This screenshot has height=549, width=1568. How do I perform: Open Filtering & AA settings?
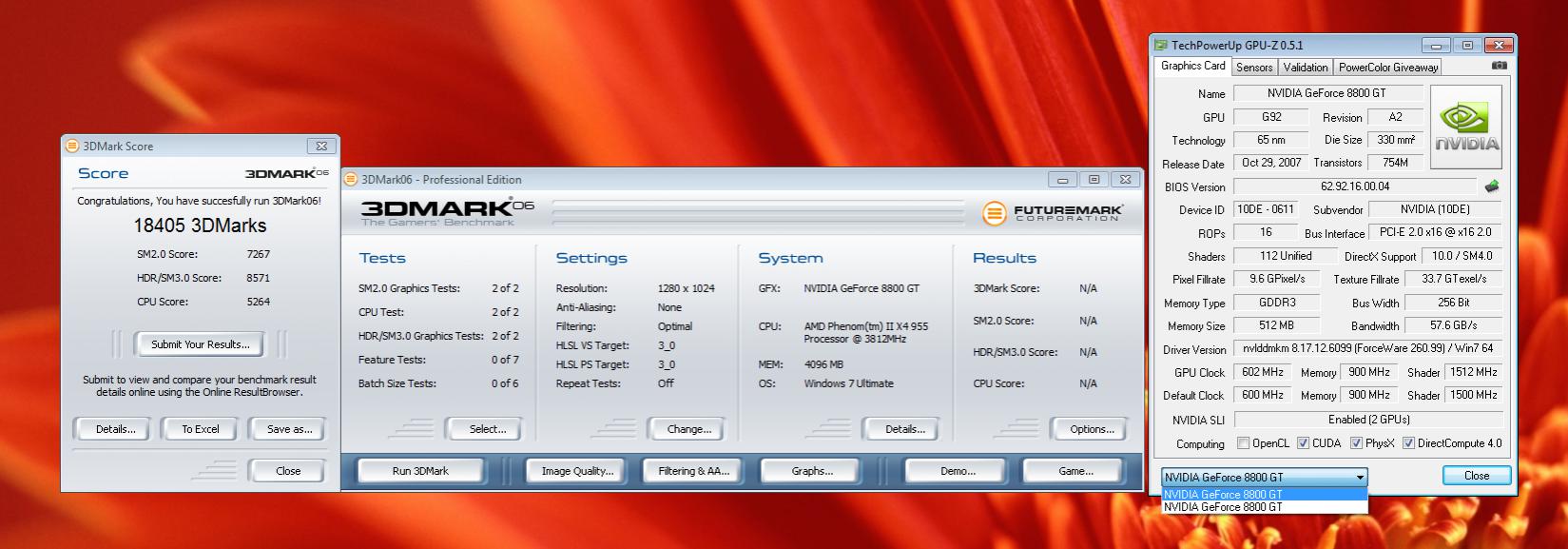pyautogui.click(x=693, y=471)
